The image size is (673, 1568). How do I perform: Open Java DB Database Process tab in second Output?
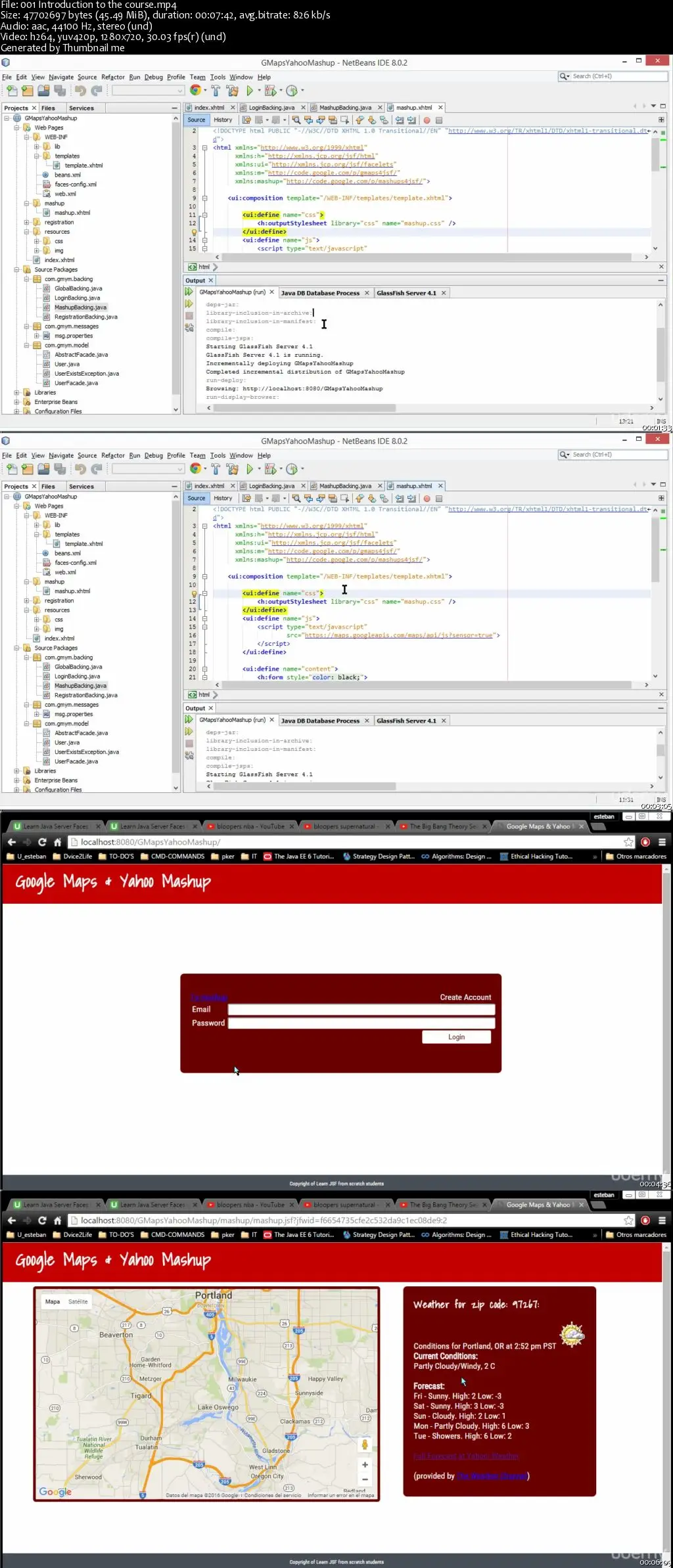(x=320, y=721)
